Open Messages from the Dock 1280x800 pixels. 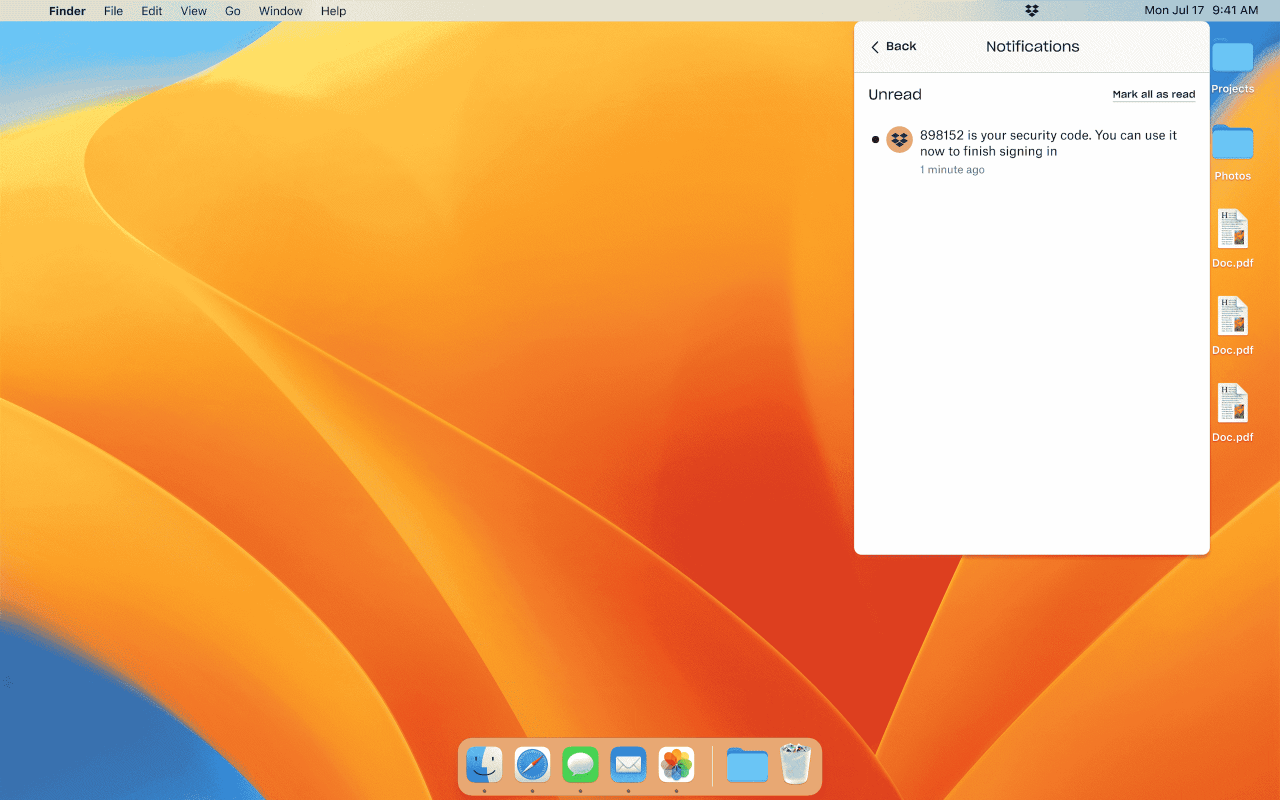[580, 765]
